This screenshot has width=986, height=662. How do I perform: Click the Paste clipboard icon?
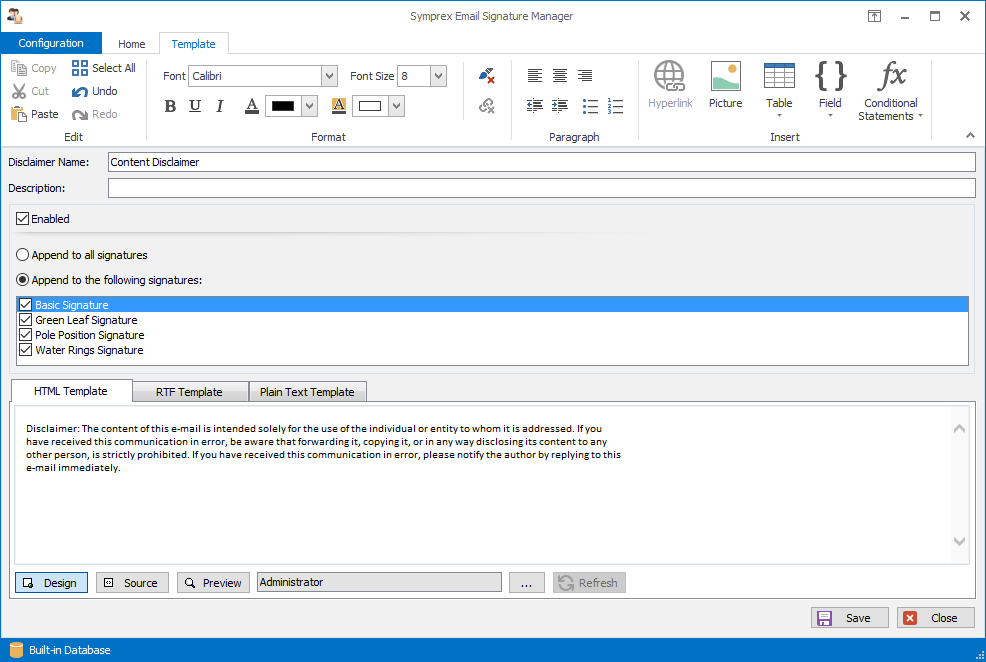[x=19, y=114]
